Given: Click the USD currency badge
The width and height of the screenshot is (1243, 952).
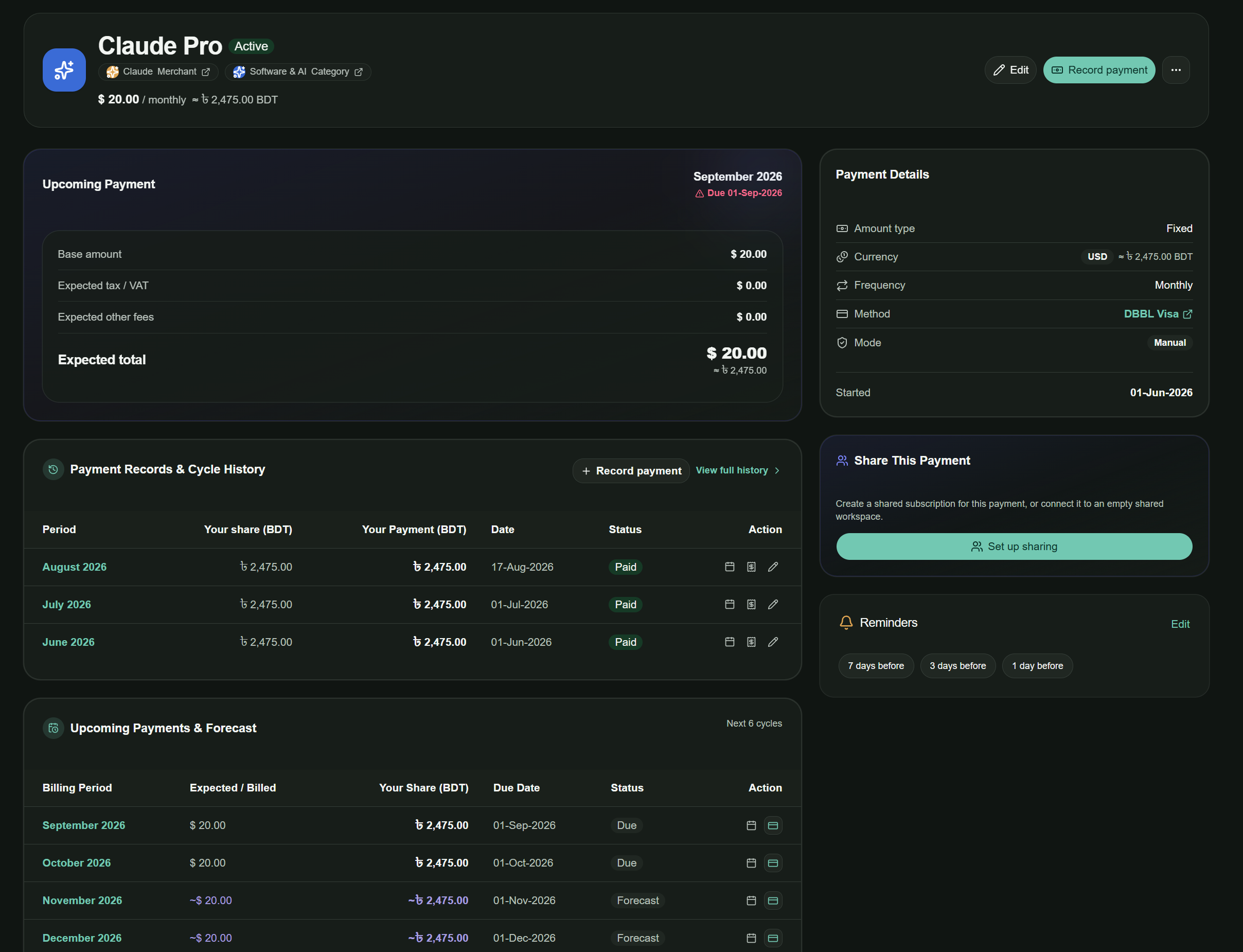Looking at the screenshot, I should click(x=1097, y=257).
